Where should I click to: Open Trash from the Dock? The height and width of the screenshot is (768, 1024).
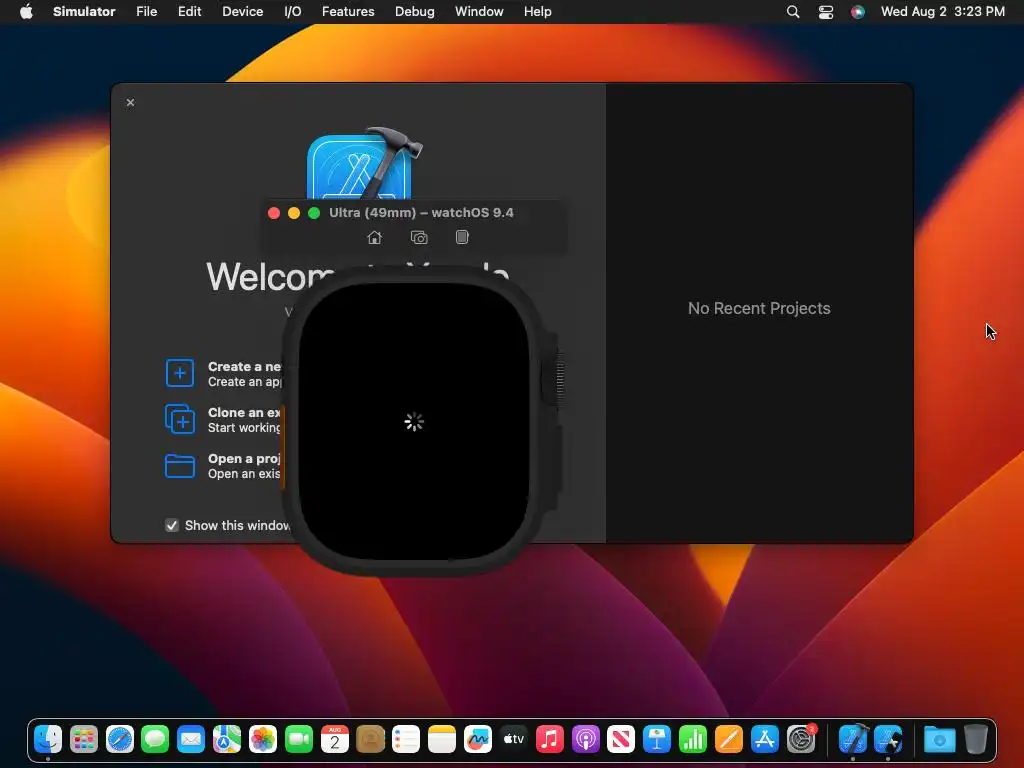[975, 739]
